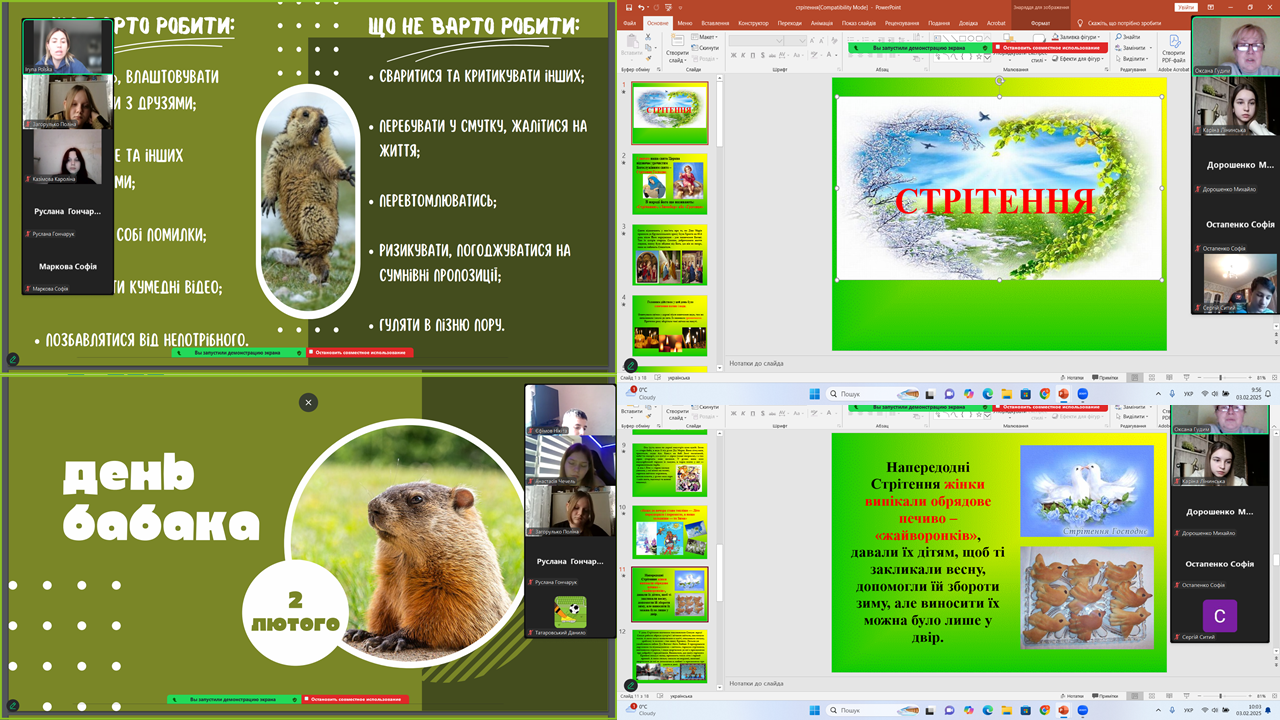Open File Explorer on the 9:56 taskbar
Viewport: 1280px width, 720px height.
coord(1007,394)
